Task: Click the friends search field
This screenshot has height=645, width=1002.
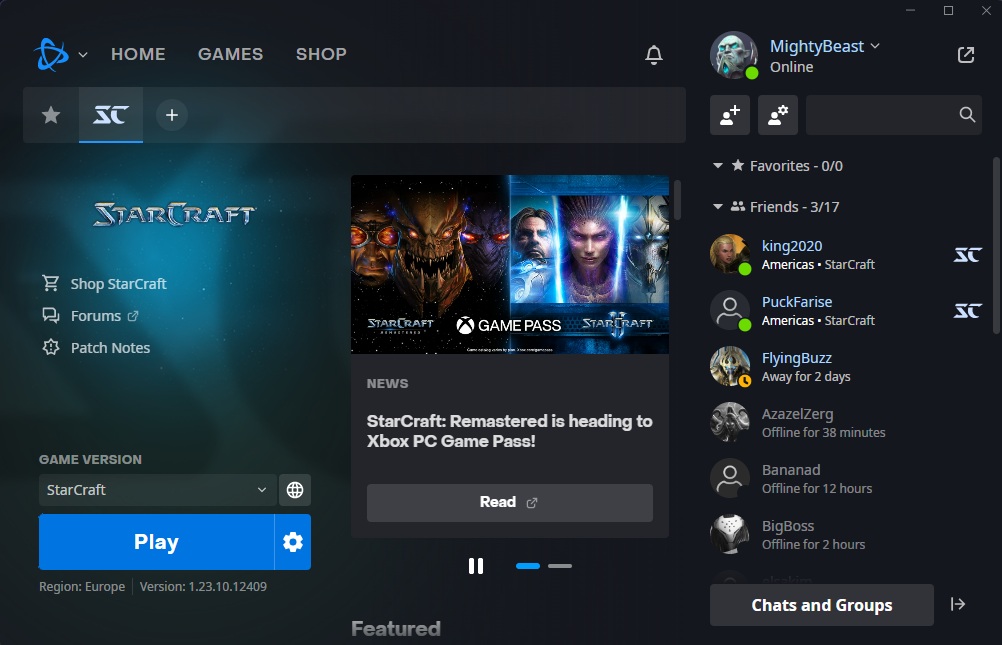Action: coord(893,115)
